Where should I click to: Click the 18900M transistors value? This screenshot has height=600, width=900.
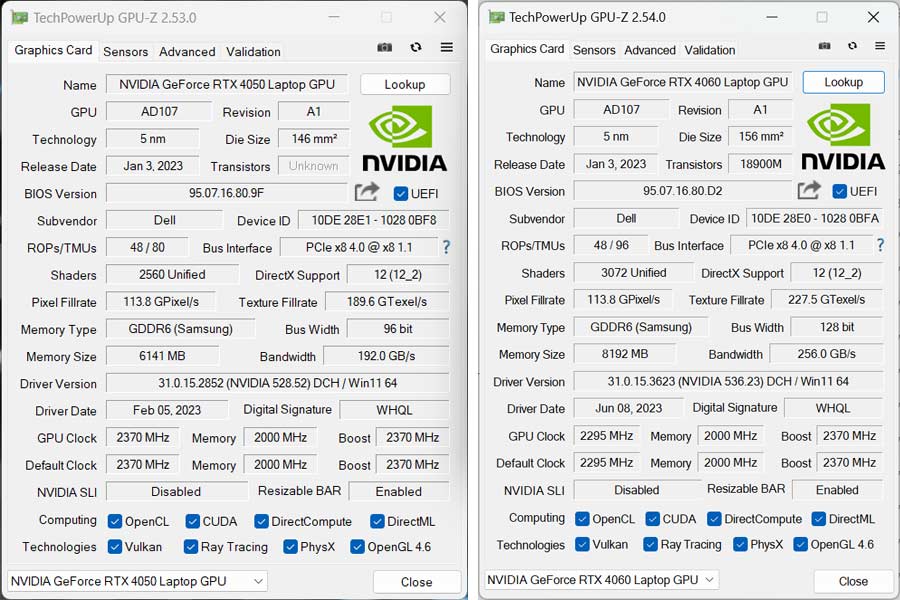click(761, 164)
